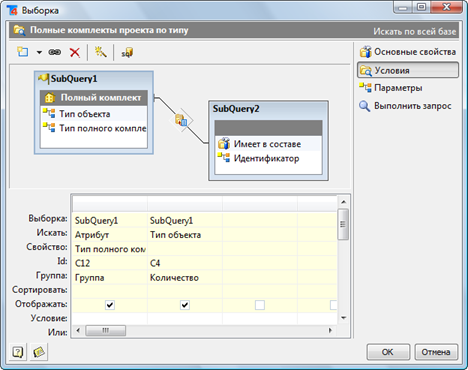Click the Параметры icon in the side panel
Viewport: 468px width, 370px height.
(365, 87)
